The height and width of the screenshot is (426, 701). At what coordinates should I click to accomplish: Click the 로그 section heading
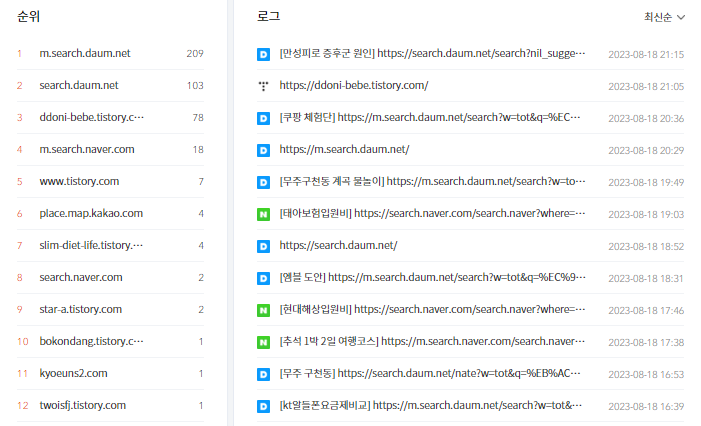[x=268, y=17]
